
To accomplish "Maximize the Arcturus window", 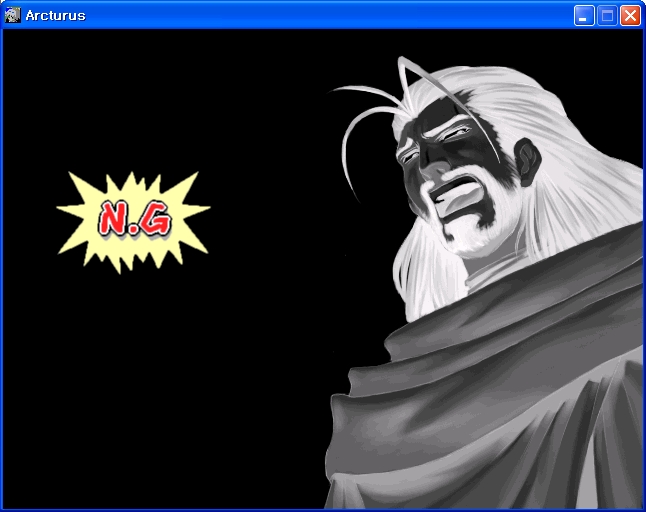I will coord(607,15).
